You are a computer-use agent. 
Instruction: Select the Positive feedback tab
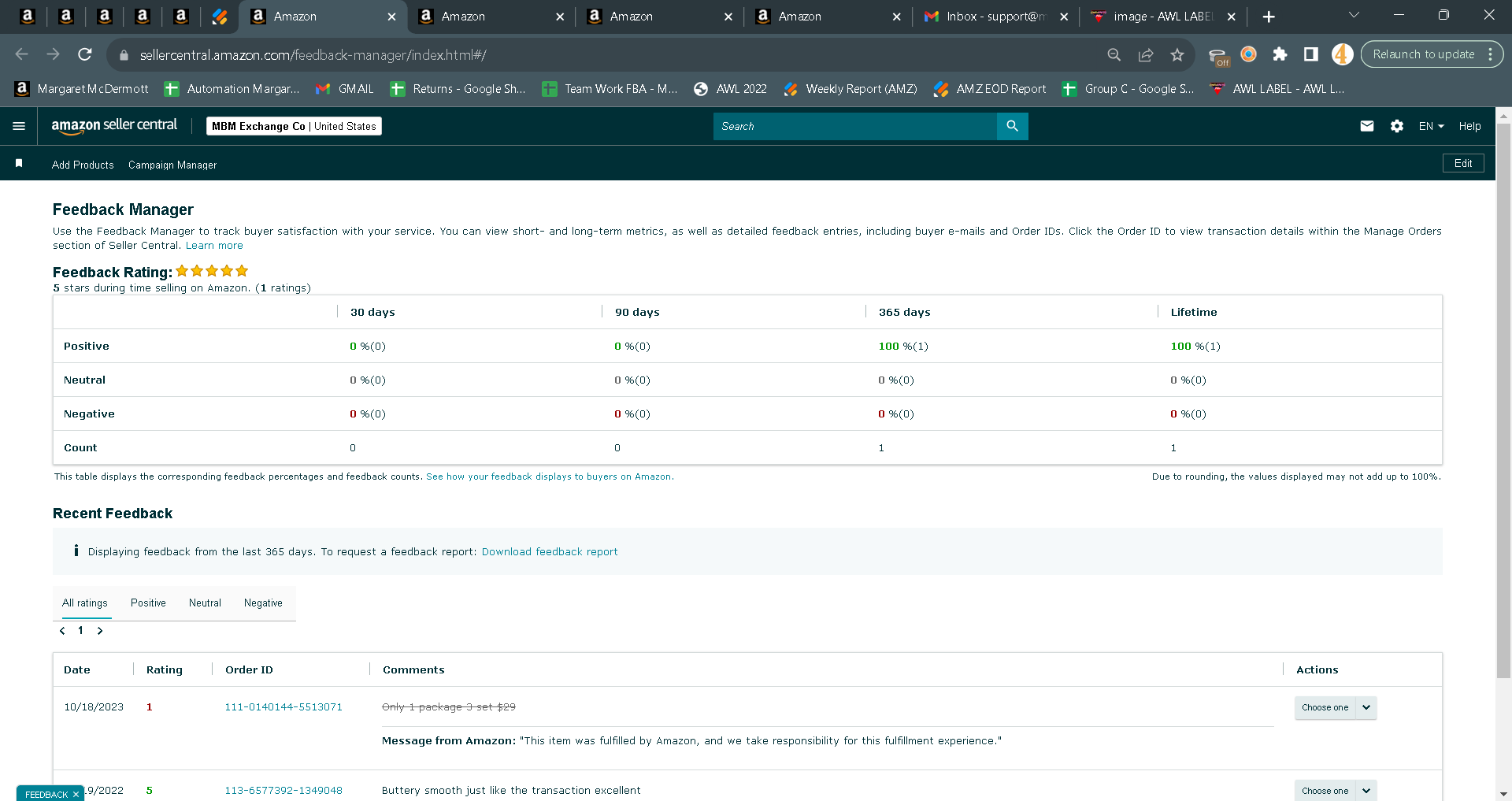148,603
